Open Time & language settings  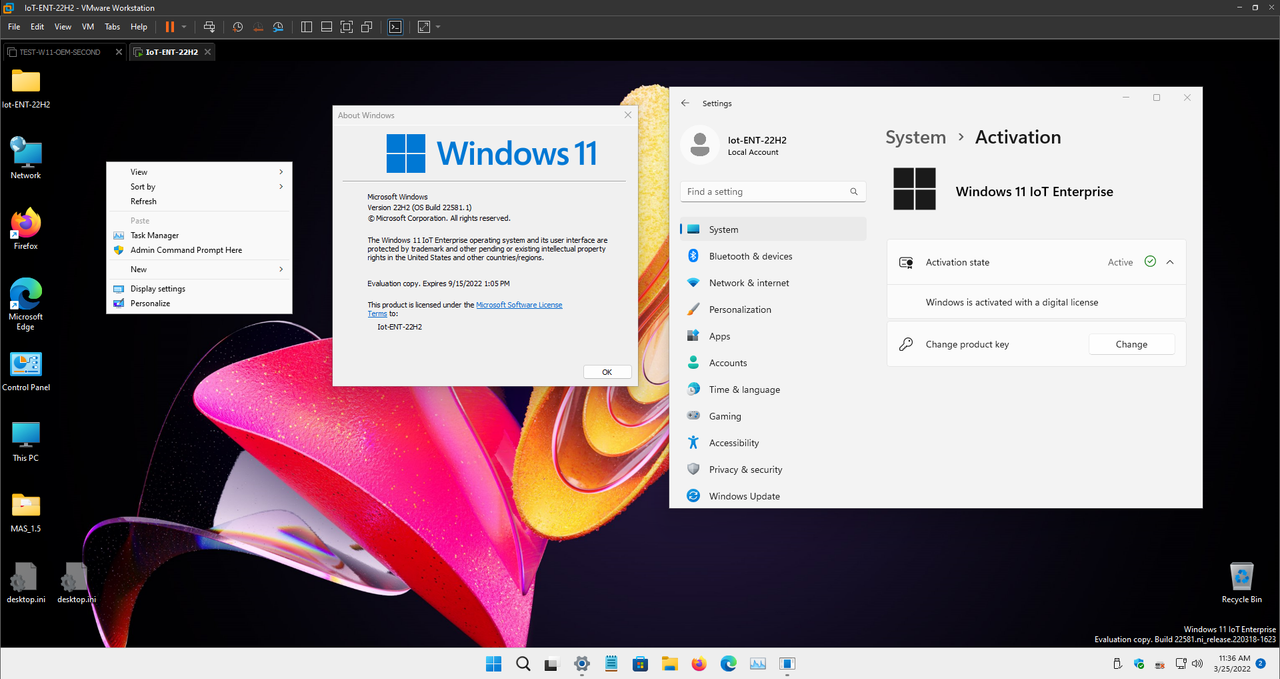click(x=773, y=389)
